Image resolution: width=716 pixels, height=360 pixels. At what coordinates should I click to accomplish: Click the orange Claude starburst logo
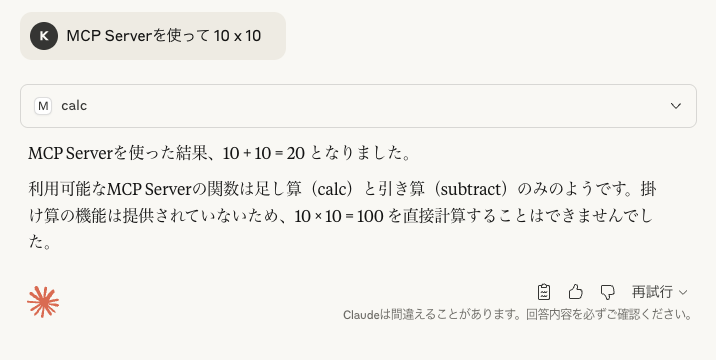point(43,302)
